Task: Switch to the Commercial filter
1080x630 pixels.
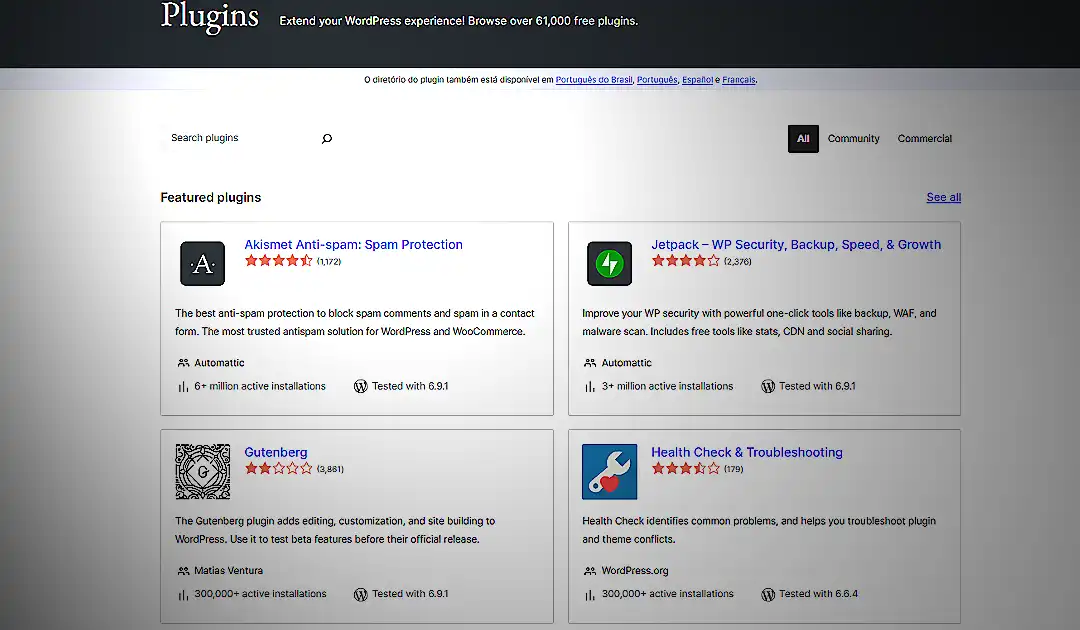Action: [924, 138]
